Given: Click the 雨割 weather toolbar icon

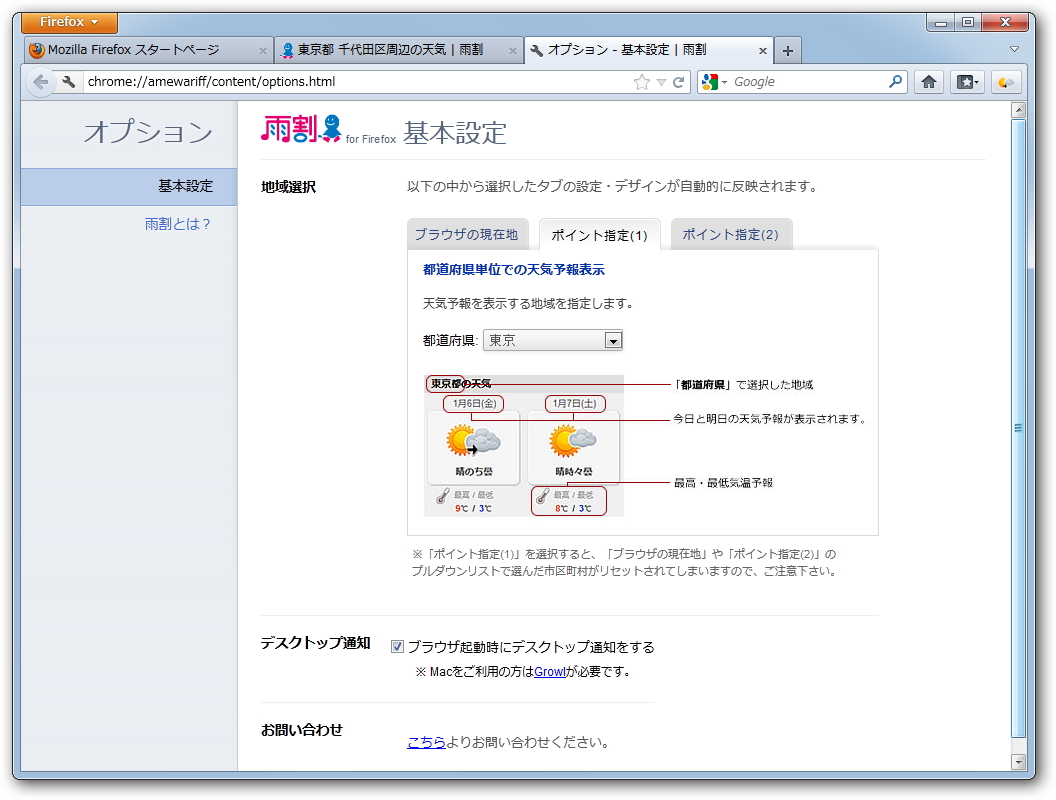Looking at the screenshot, I should coord(1006,82).
